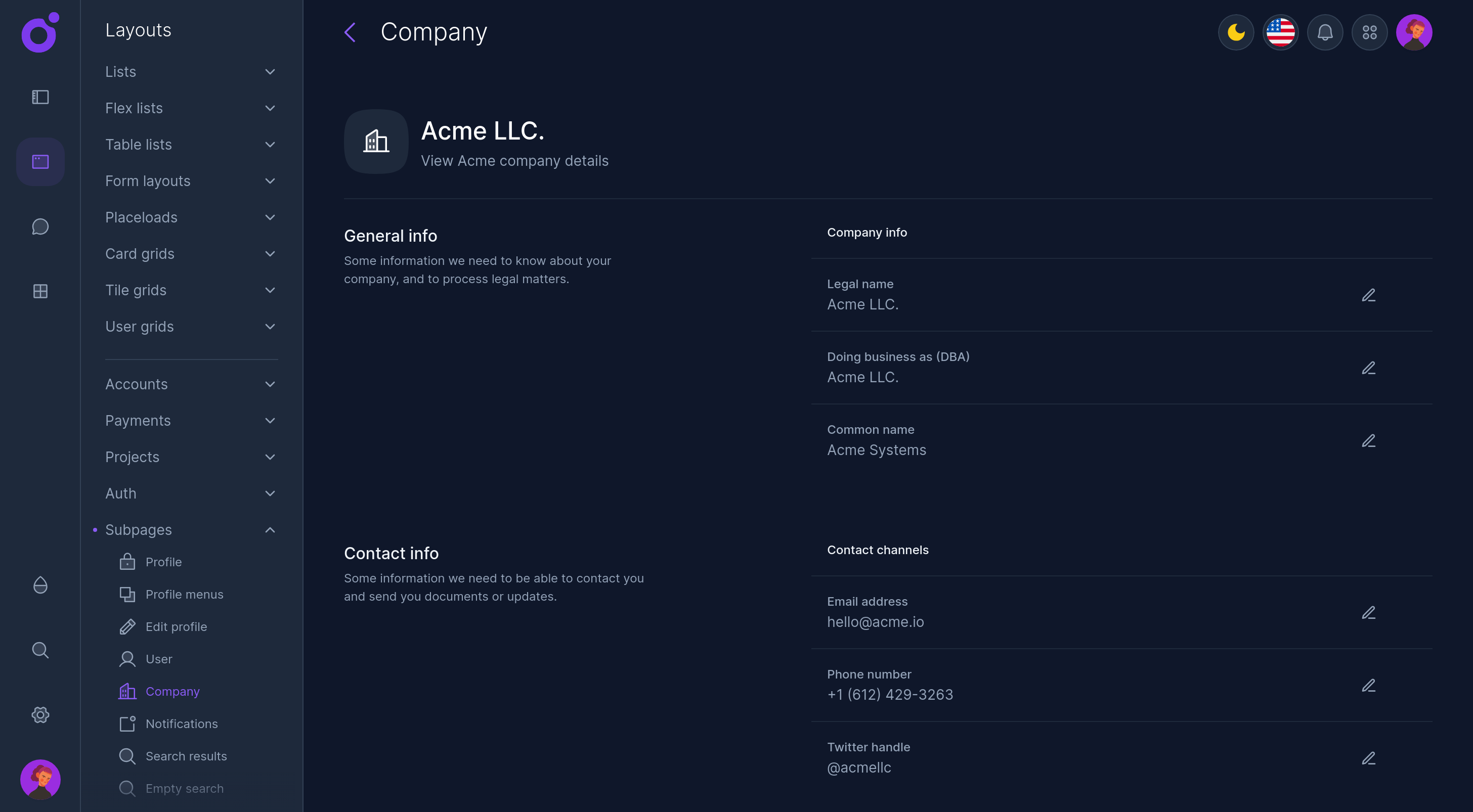Edit the Twitter handle entry
Viewport: 1473px width, 812px height.
coord(1368,758)
